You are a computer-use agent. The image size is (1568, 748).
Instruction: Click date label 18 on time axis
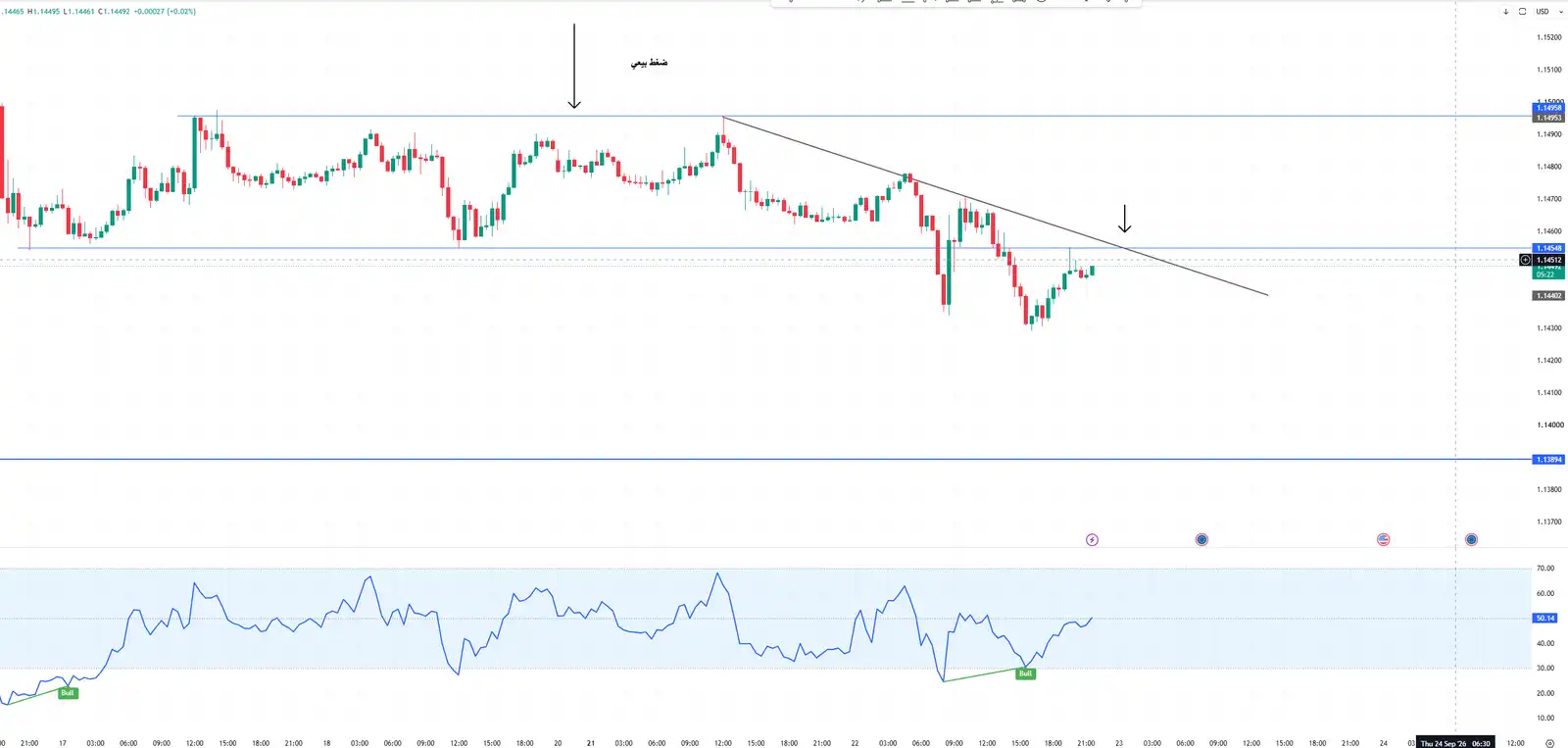[327, 743]
